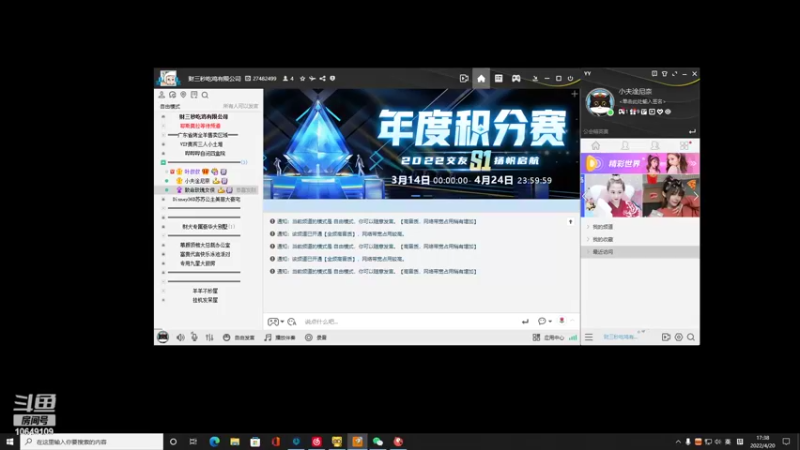Click the share icon in channel header

click(x=322, y=79)
